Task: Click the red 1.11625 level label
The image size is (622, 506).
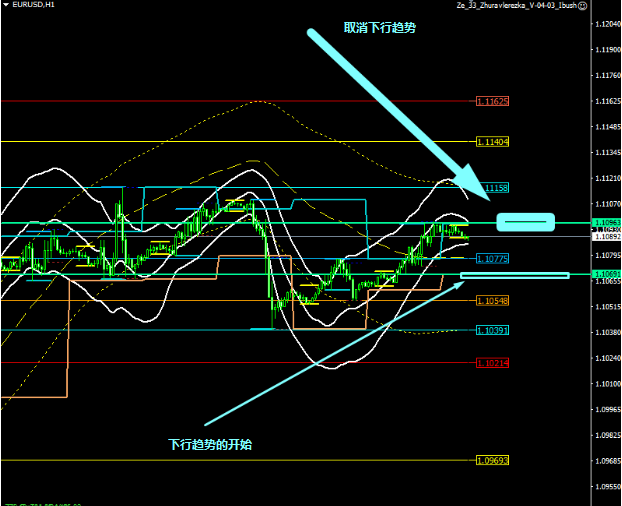Action: pos(493,101)
